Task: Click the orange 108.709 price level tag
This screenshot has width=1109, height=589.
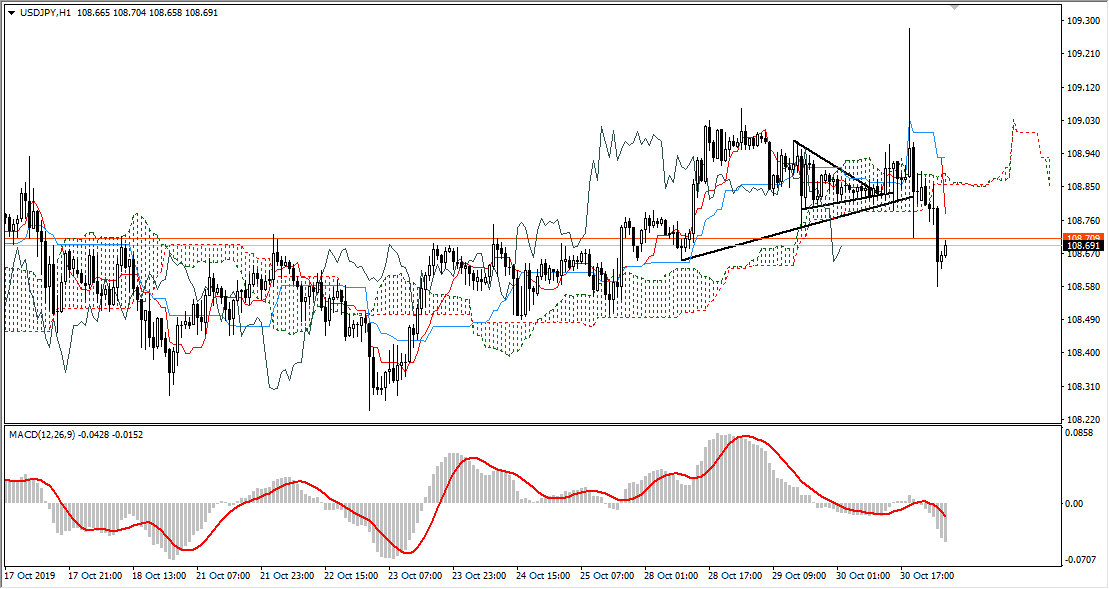Action: point(1083,238)
